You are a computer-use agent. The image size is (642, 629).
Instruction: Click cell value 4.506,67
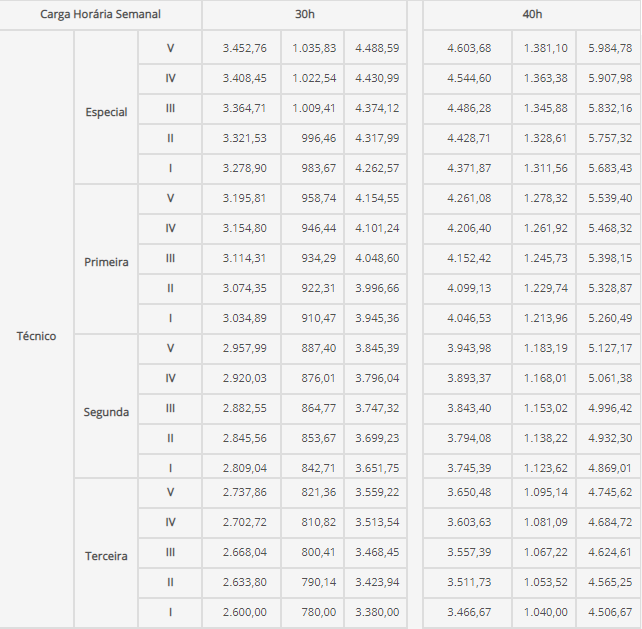pos(610,612)
